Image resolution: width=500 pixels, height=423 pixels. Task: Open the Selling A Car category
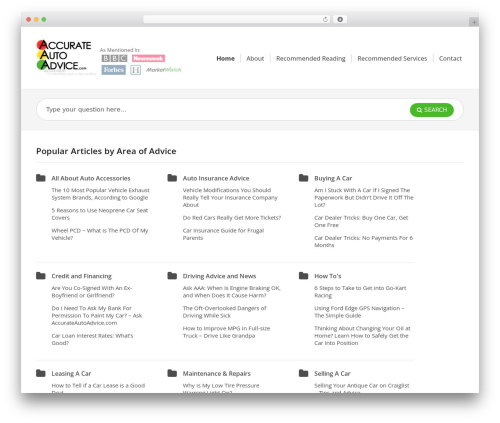pos(332,373)
